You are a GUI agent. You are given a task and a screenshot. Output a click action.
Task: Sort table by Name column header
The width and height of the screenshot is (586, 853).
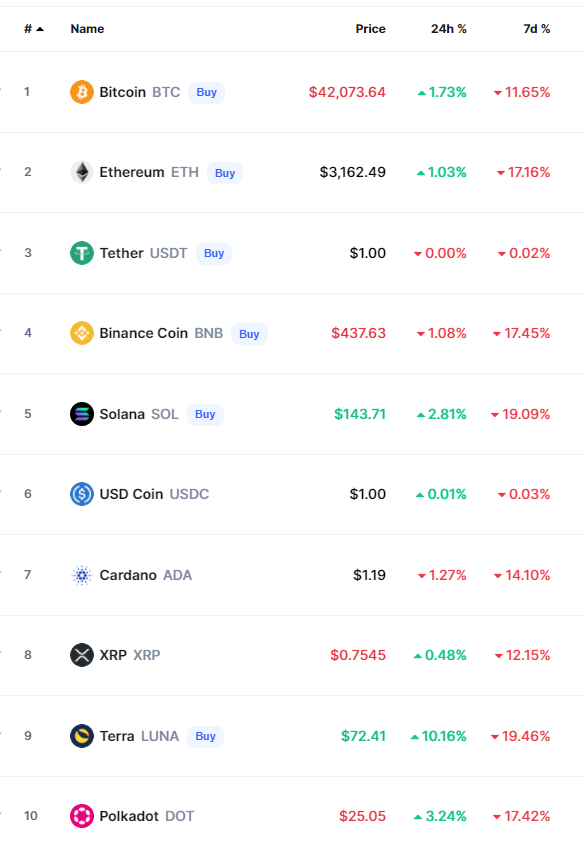[87, 29]
